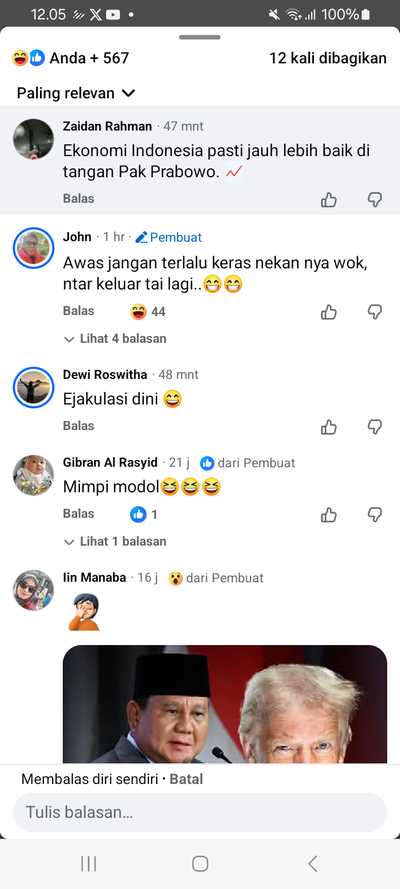This screenshot has width=400, height=889.
Task: Open the 12 kali dibagikan shares list
Action: pyautogui.click(x=328, y=58)
